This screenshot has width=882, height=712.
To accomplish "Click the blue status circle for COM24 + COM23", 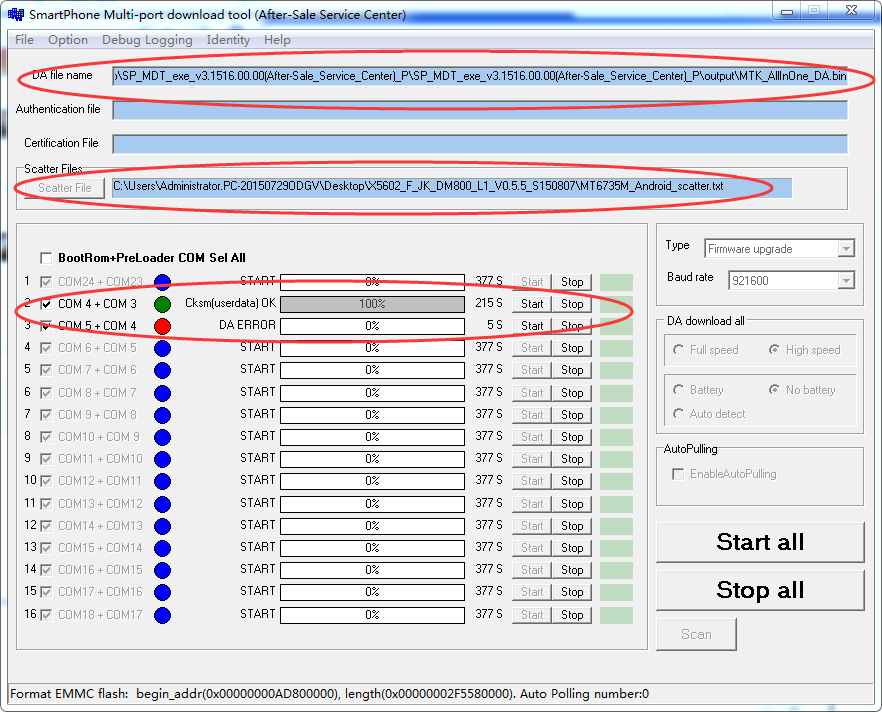I will (162, 282).
